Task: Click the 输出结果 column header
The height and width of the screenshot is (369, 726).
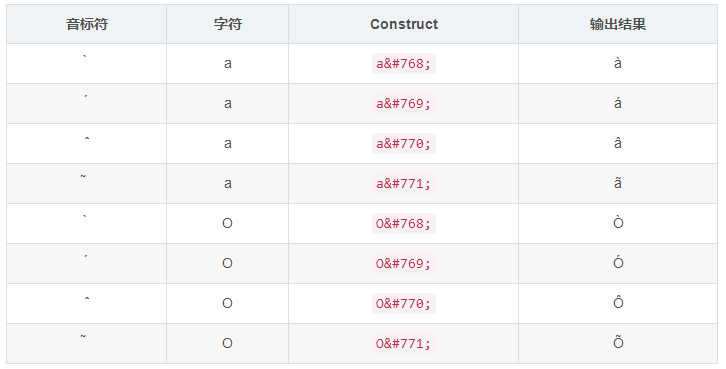Action: 618,24
